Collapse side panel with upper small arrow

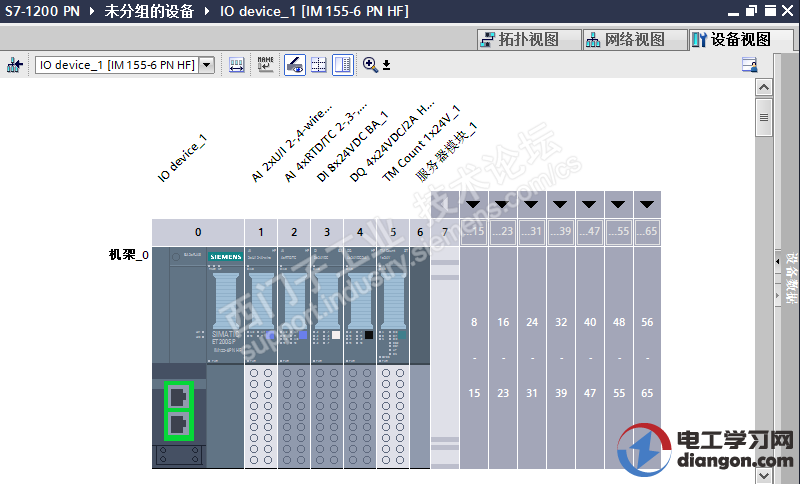[x=778, y=262]
